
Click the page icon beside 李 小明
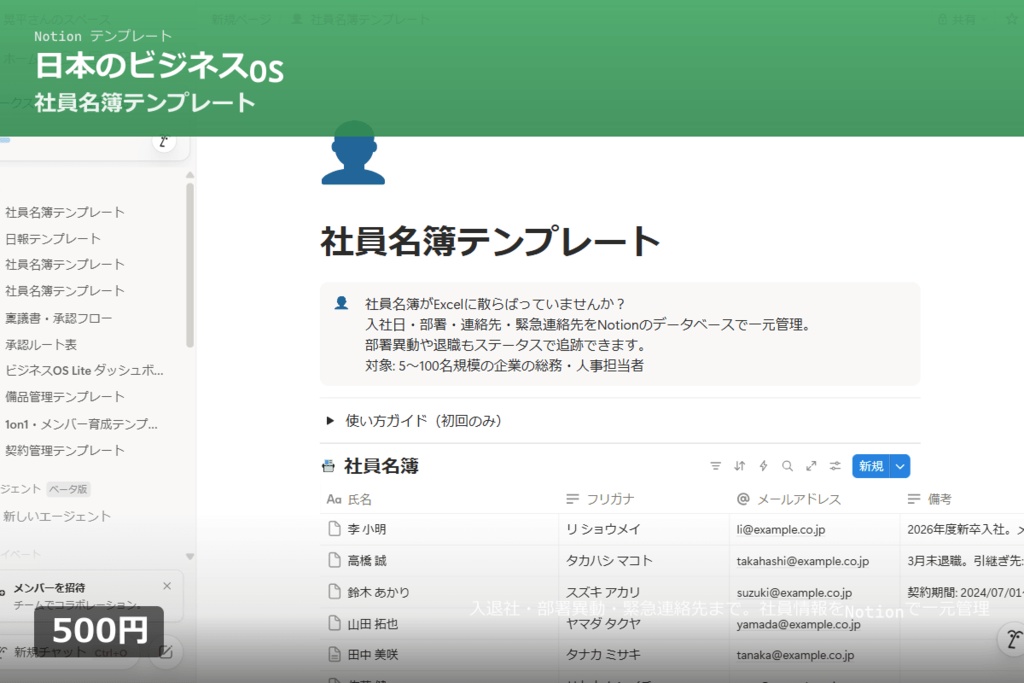pyautogui.click(x=335, y=529)
